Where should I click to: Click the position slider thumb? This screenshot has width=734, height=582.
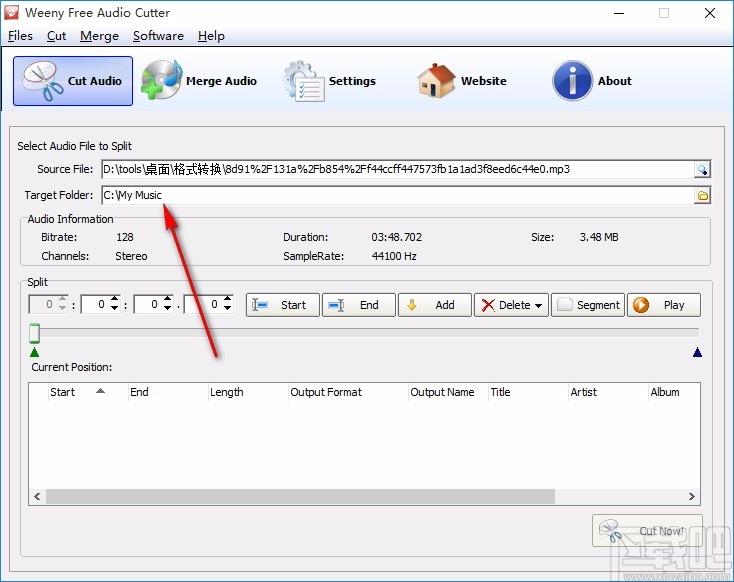(x=34, y=333)
